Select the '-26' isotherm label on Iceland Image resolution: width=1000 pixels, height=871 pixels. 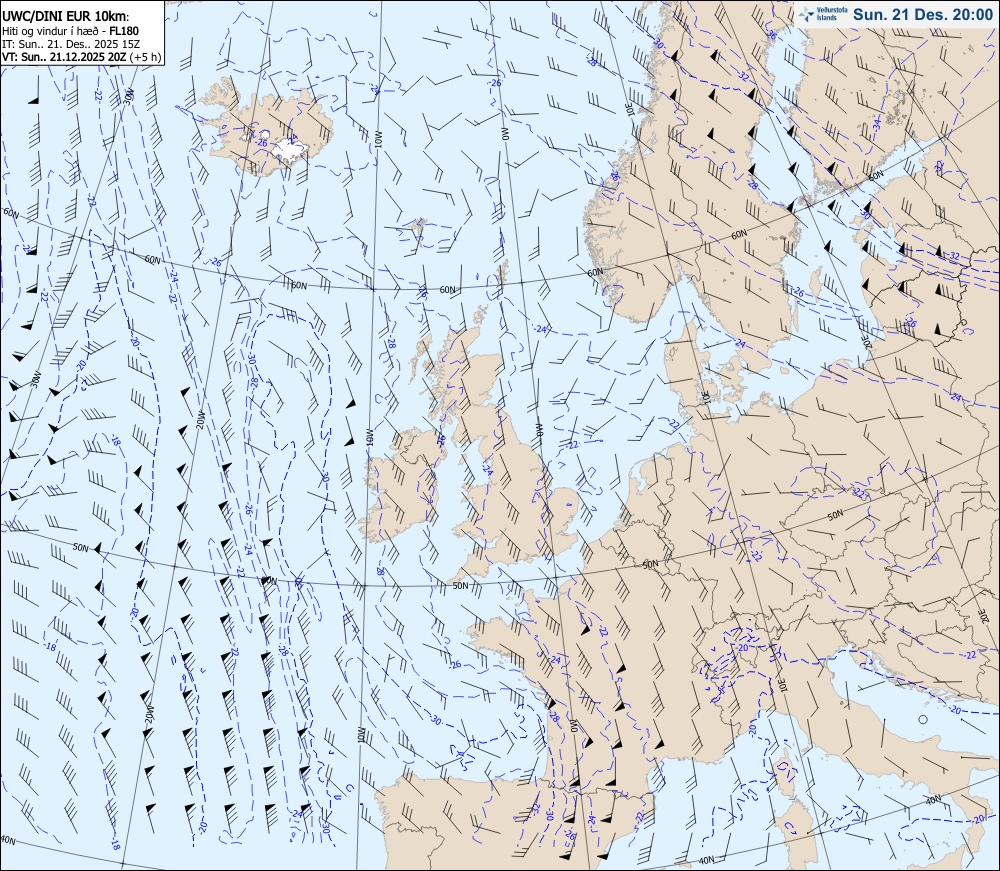coord(260,143)
